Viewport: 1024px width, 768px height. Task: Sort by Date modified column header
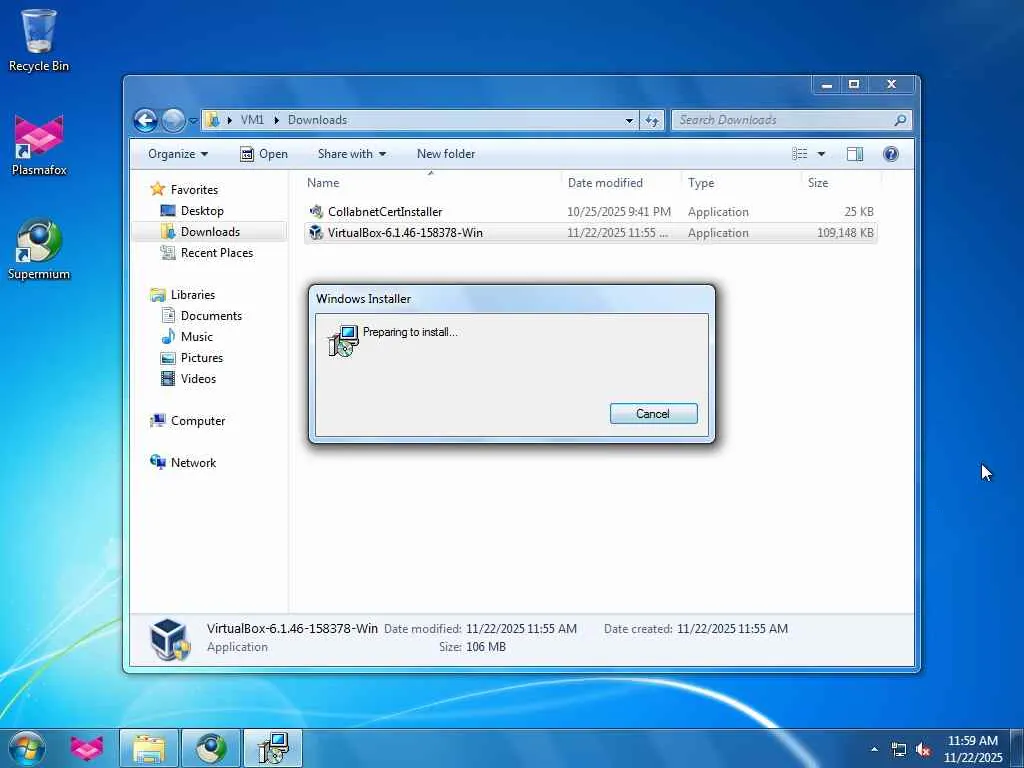[x=620, y=183]
